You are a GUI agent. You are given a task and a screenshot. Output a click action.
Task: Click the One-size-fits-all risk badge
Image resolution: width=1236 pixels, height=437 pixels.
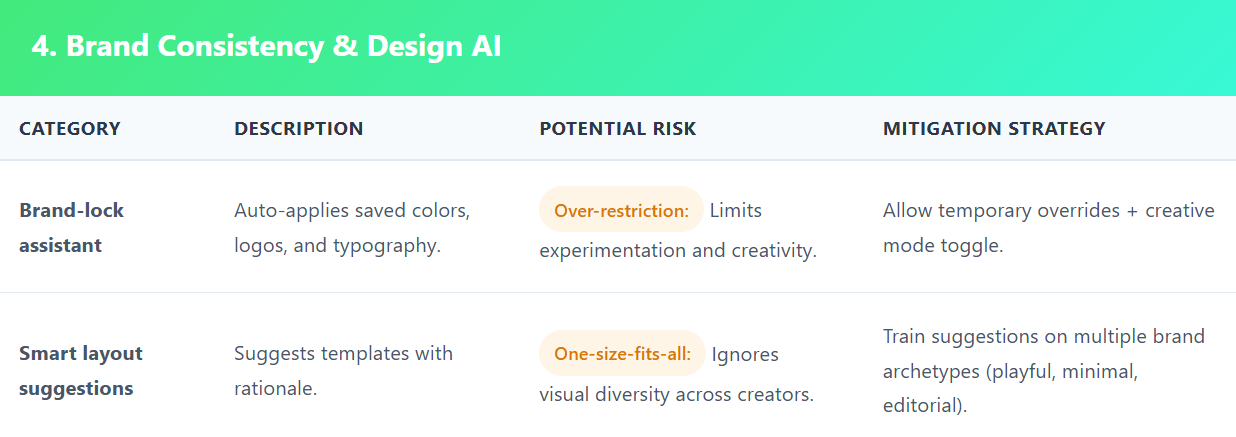(622, 354)
